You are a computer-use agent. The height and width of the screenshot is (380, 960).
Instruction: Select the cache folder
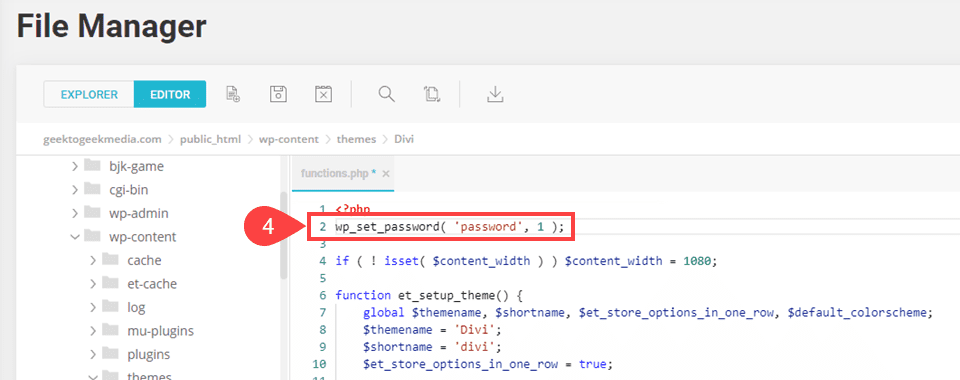pos(144,260)
